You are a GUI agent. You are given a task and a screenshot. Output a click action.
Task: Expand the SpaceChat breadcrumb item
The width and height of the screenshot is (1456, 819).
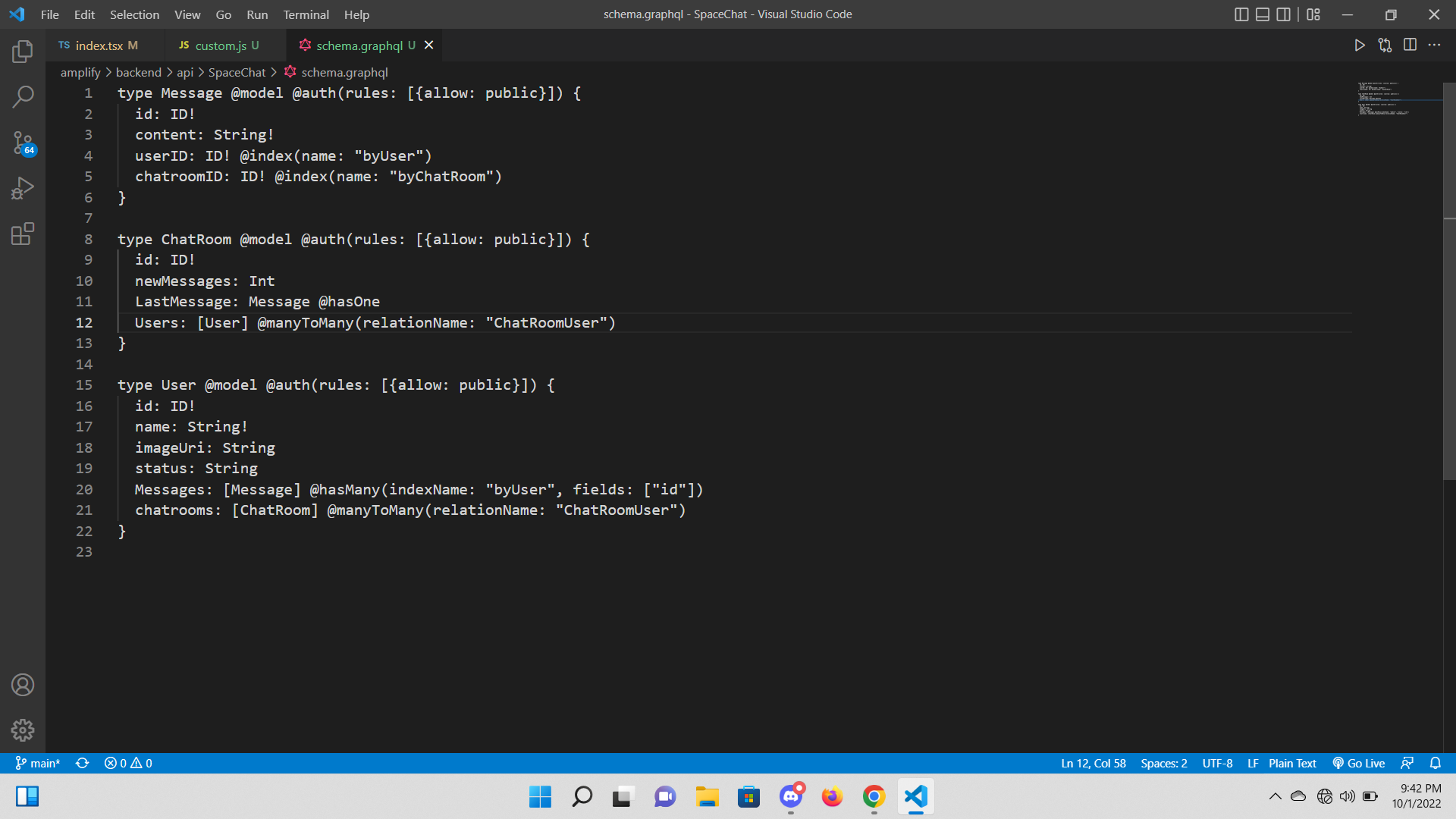[x=237, y=72]
